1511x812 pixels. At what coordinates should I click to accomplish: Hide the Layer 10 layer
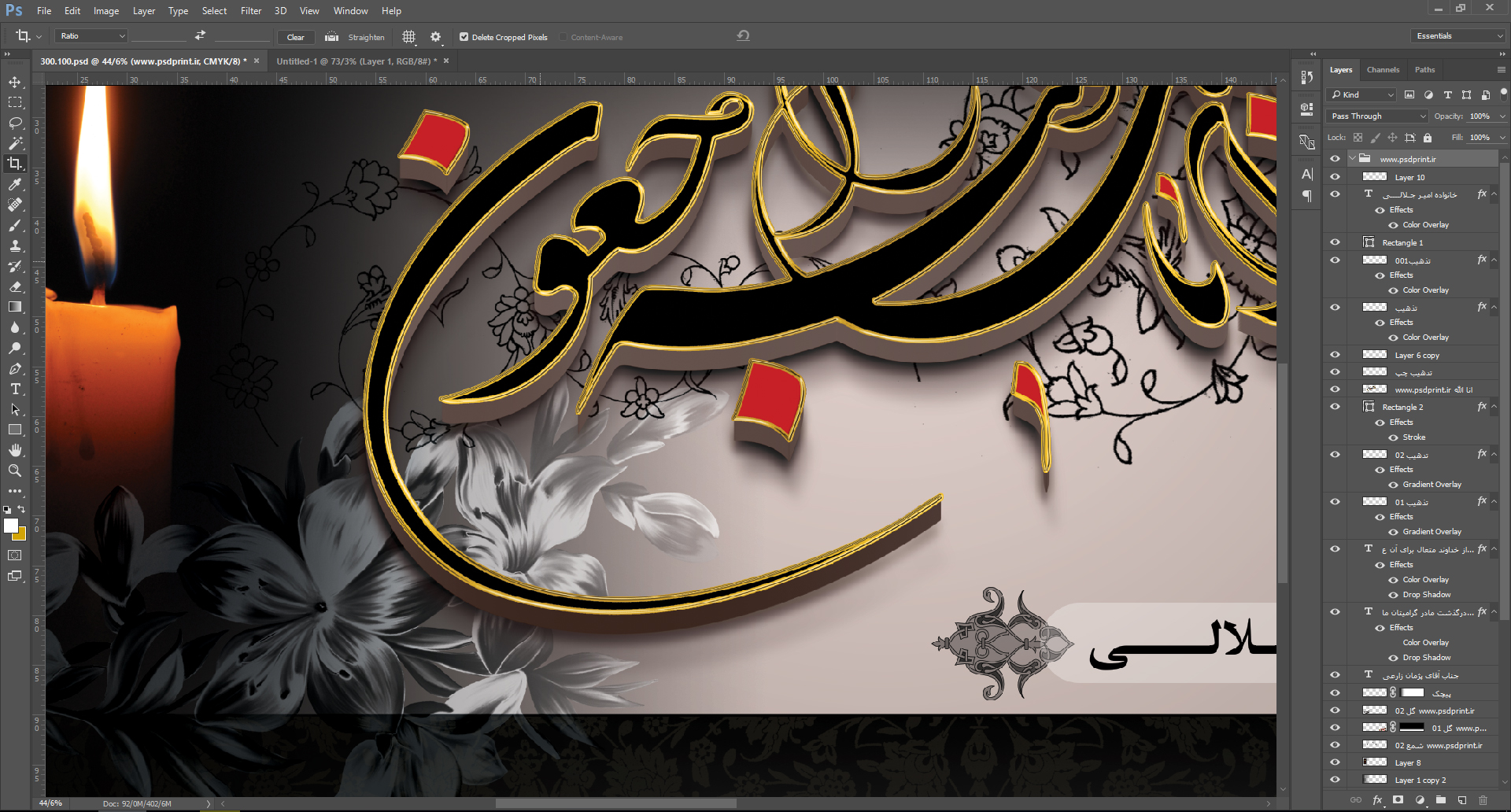1335,177
